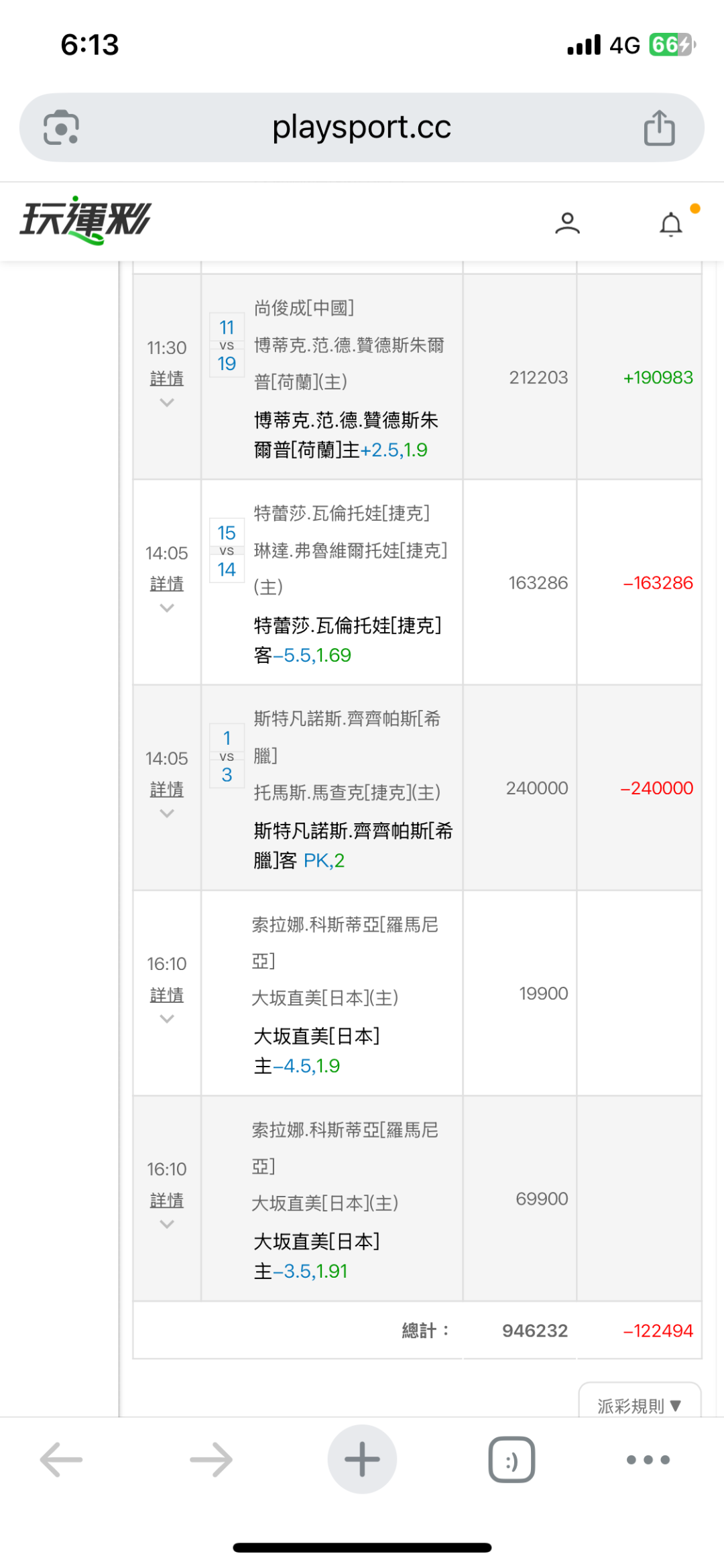Open 詳情 link for last 16:10 match
724x1568 pixels.
tap(167, 1200)
